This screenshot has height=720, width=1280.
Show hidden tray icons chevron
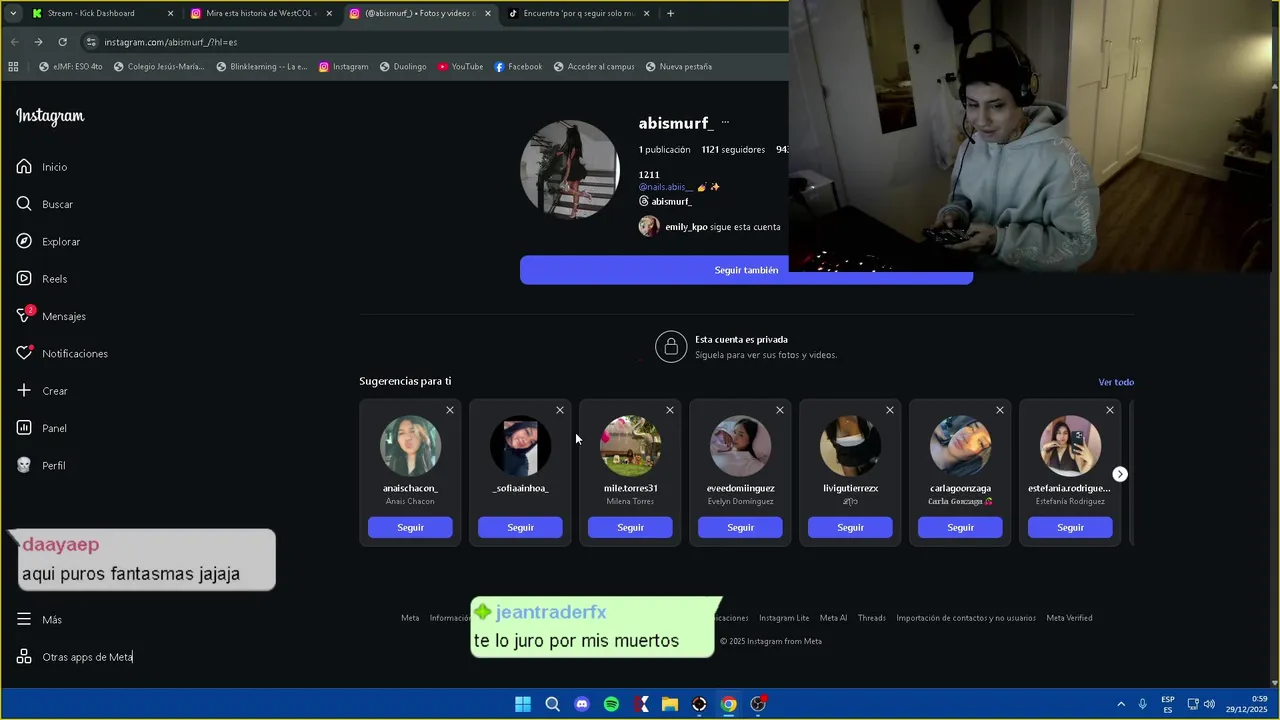(x=1121, y=704)
